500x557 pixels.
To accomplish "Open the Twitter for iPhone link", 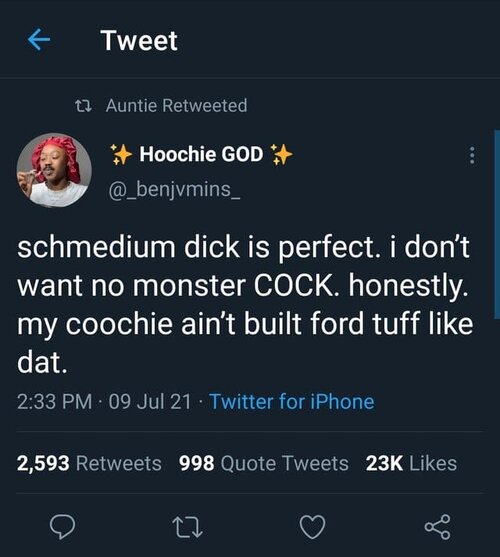I will click(292, 402).
